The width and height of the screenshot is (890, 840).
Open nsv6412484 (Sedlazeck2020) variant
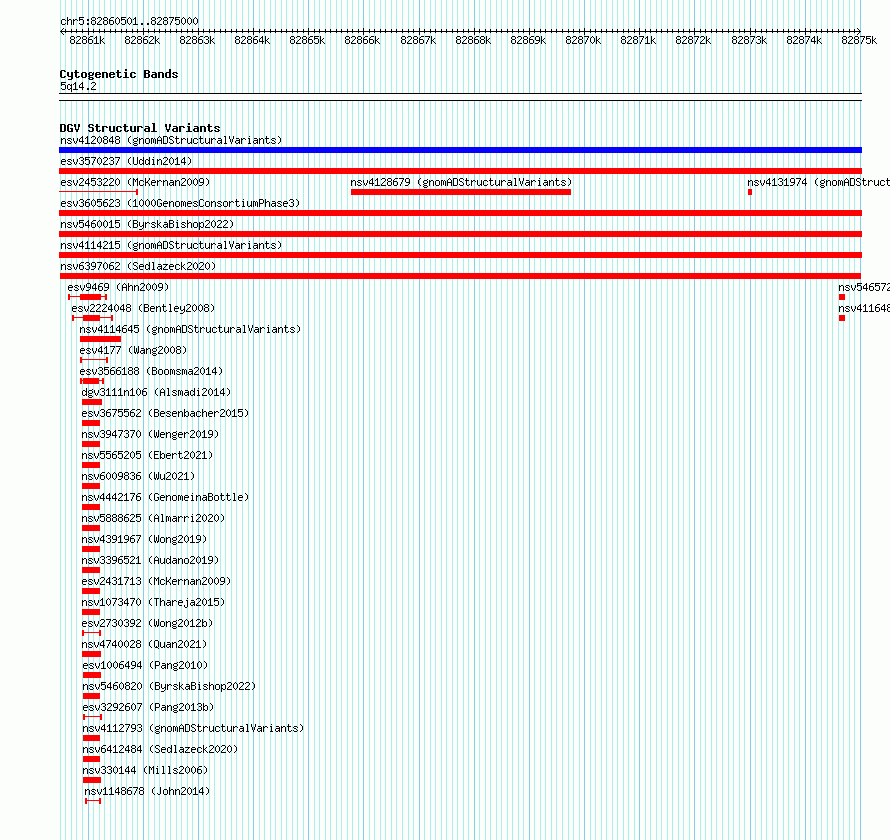[x=160, y=749]
